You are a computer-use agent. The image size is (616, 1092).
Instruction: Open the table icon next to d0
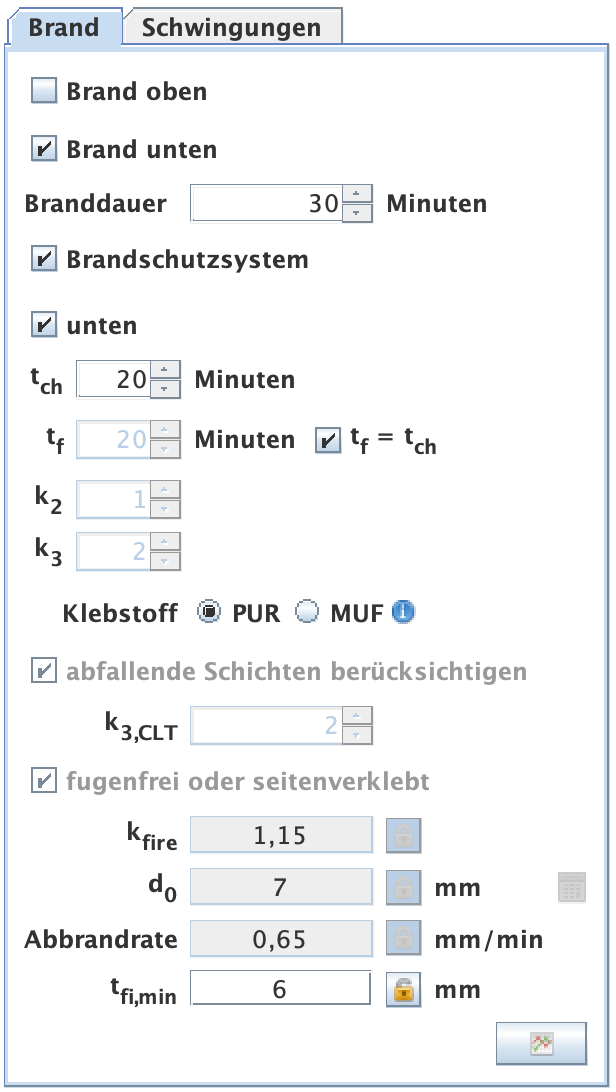pyautogui.click(x=571, y=887)
